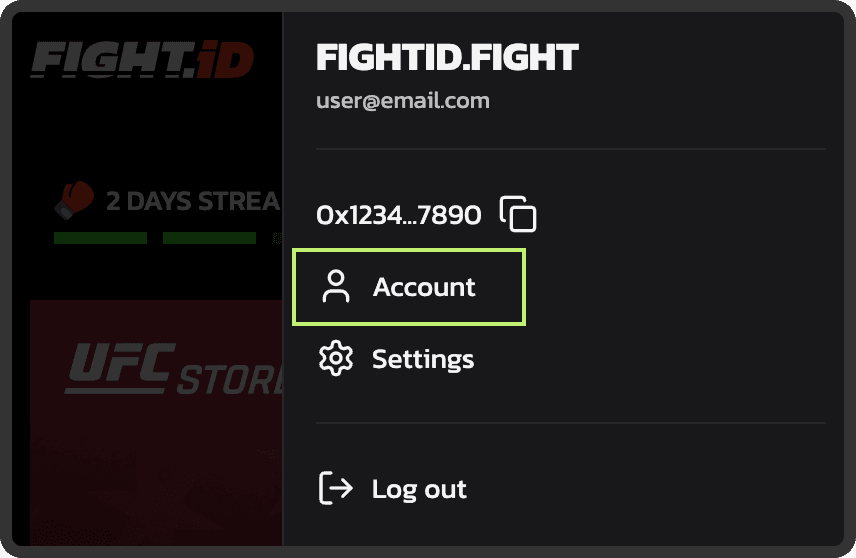The image size is (856, 558).
Task: Click the second green streak progress bar
Action: pos(209,238)
